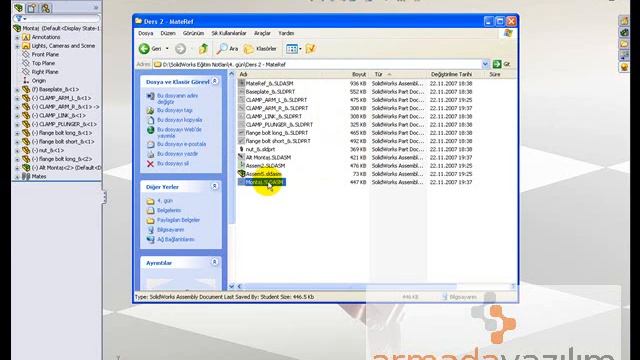Expand the Mates folder node

[17, 177]
